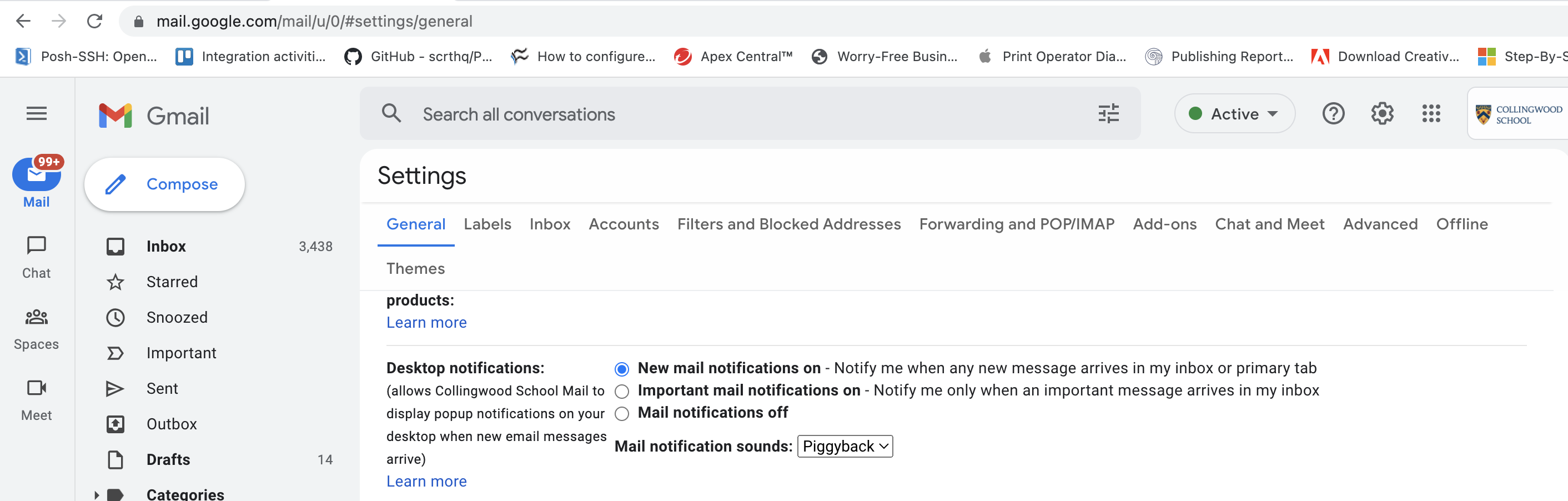Open the Meet section

click(37, 400)
